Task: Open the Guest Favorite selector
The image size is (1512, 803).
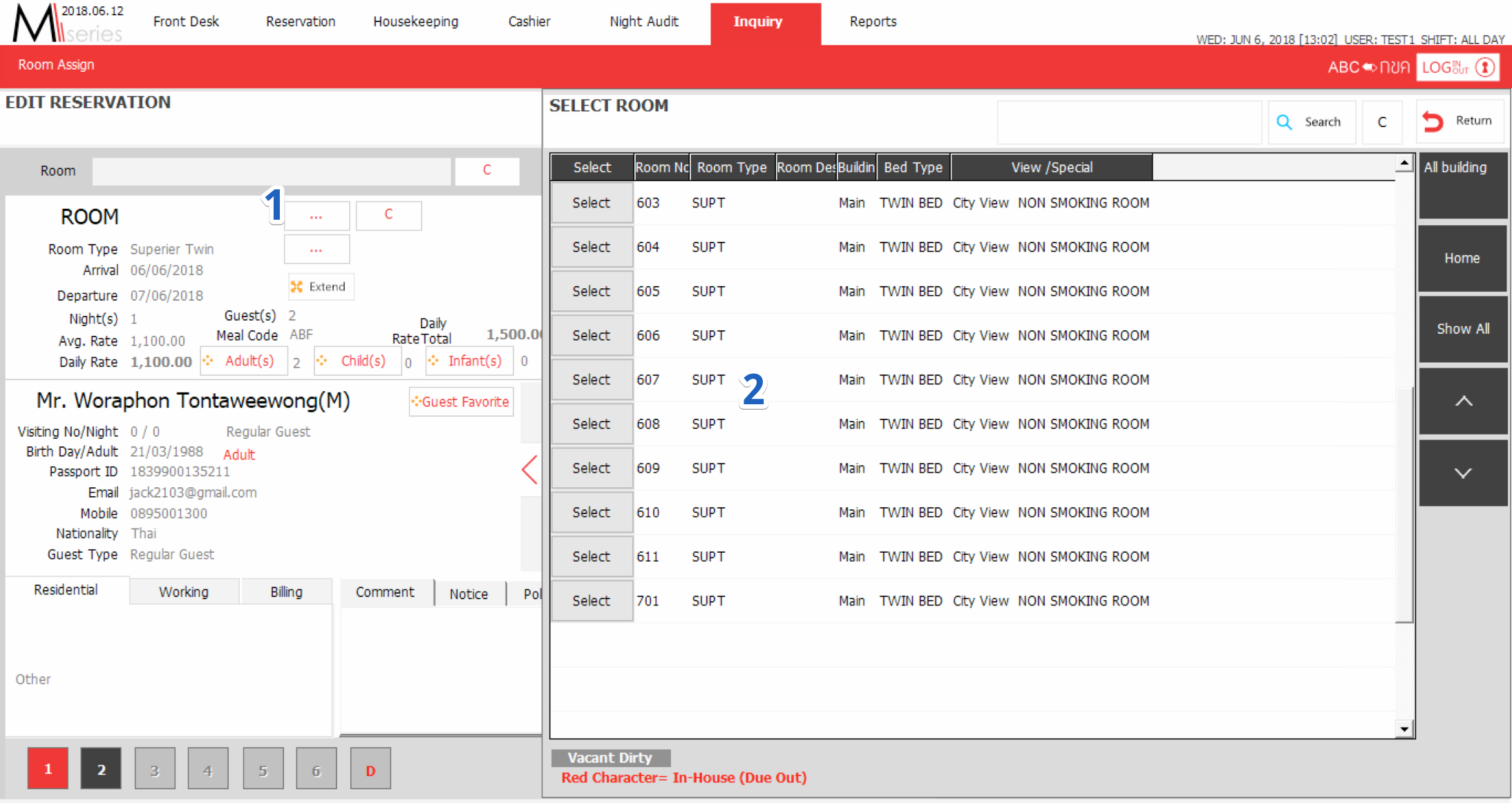Action: (x=461, y=401)
